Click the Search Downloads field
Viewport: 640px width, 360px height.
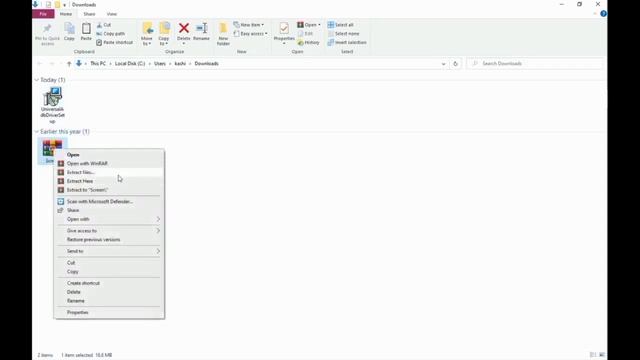pyautogui.click(x=535, y=64)
